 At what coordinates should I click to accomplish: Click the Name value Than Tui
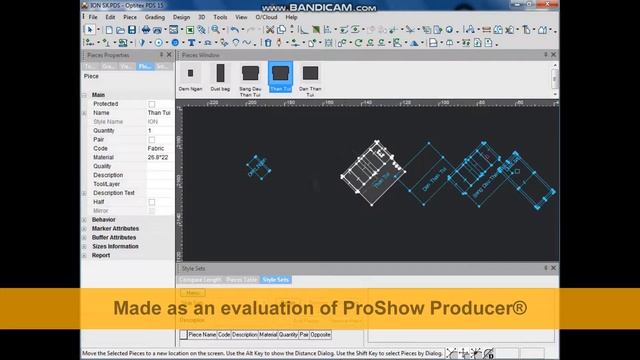160,113
